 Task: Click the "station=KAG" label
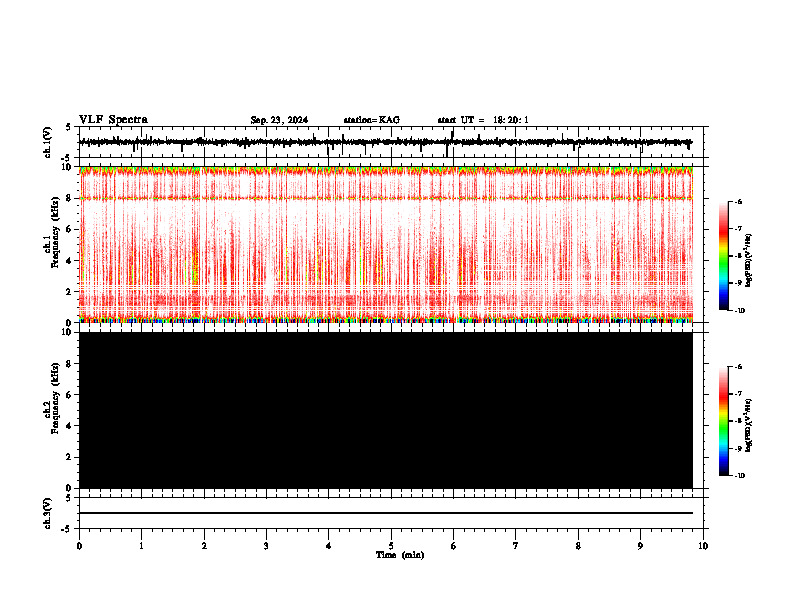coord(371,120)
